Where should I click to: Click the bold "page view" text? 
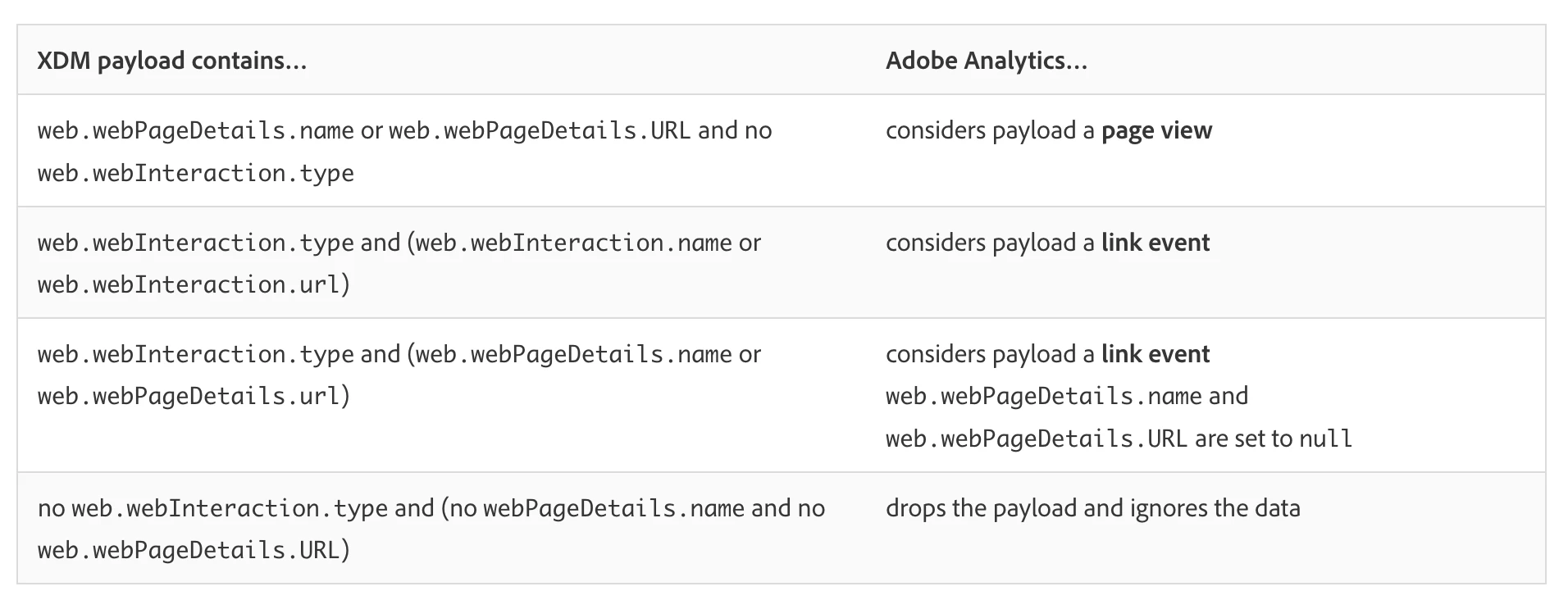pos(1156,131)
